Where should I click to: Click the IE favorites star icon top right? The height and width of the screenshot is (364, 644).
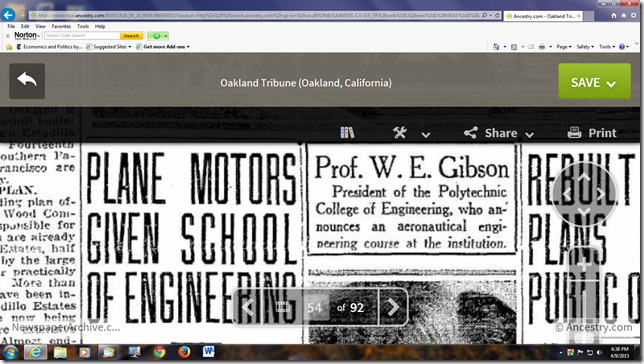(x=623, y=16)
